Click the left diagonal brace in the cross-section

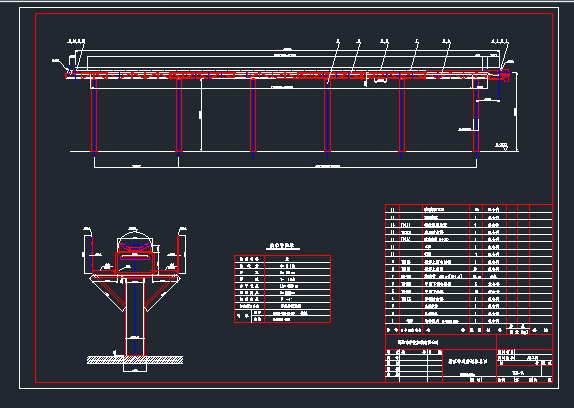coord(109,293)
